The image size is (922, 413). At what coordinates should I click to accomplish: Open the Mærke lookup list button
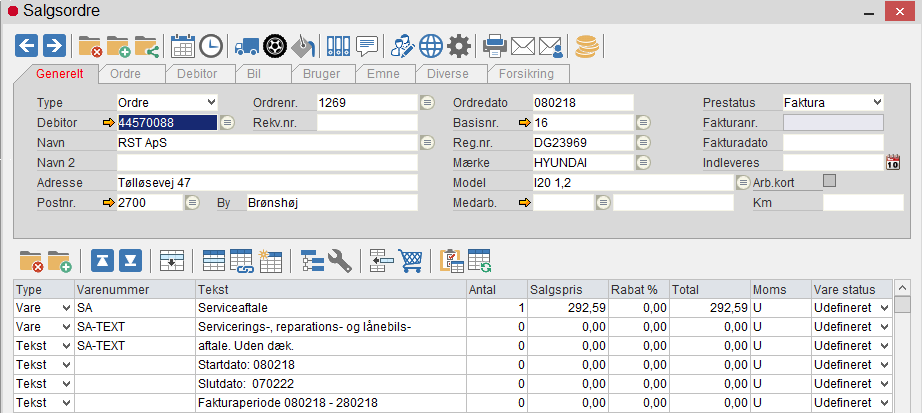click(x=644, y=162)
